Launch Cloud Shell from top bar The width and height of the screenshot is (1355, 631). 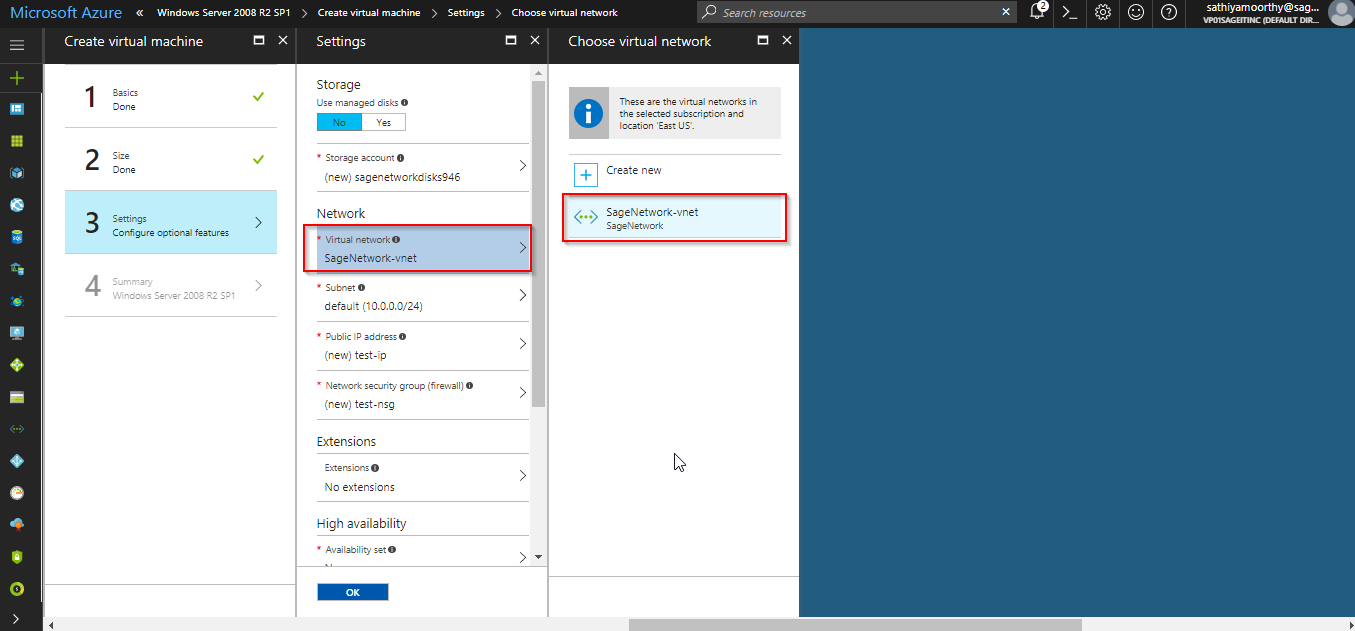(1069, 13)
